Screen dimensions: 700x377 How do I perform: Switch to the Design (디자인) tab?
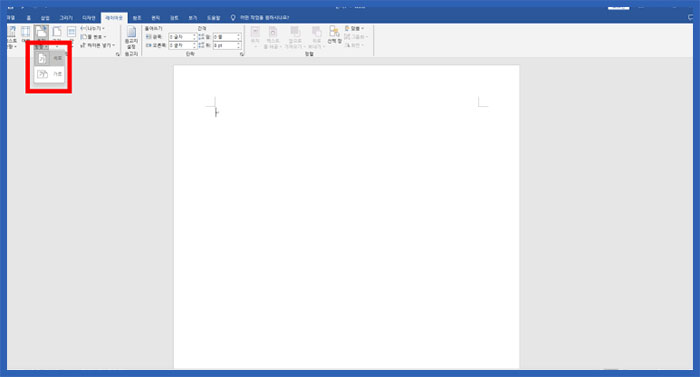(x=89, y=18)
